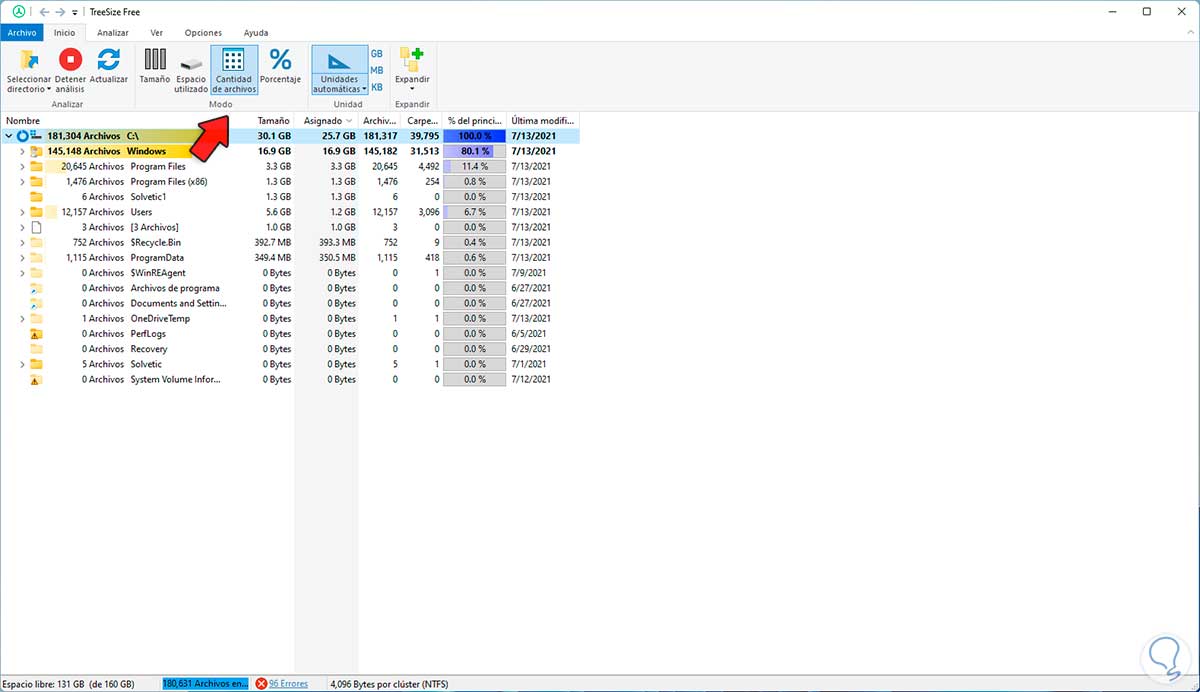Collapse the C:\ root node
This screenshot has height=692, width=1200.
tap(8, 136)
